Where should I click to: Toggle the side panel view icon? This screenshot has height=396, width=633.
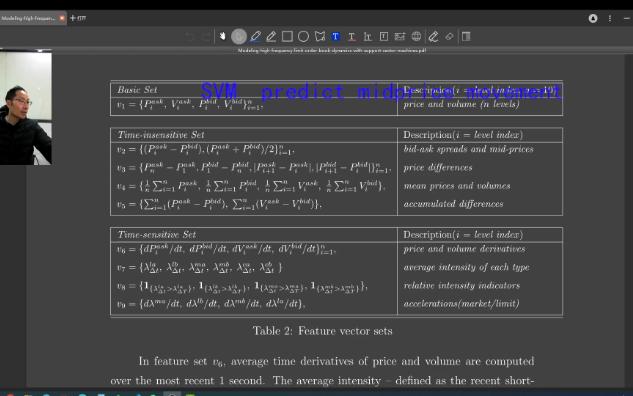click(x=466, y=37)
